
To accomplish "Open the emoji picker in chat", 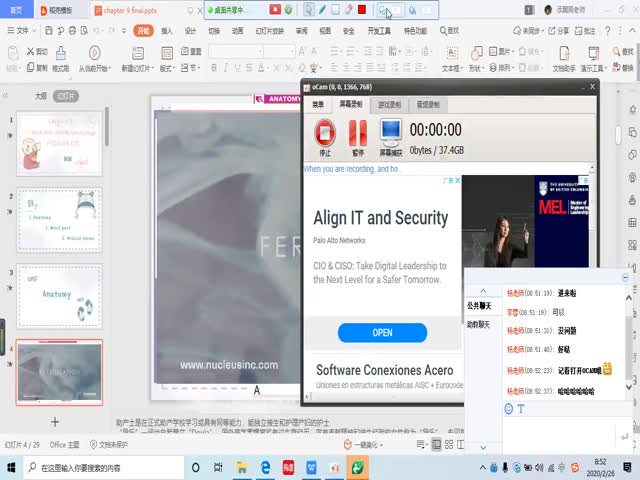I will (509, 409).
